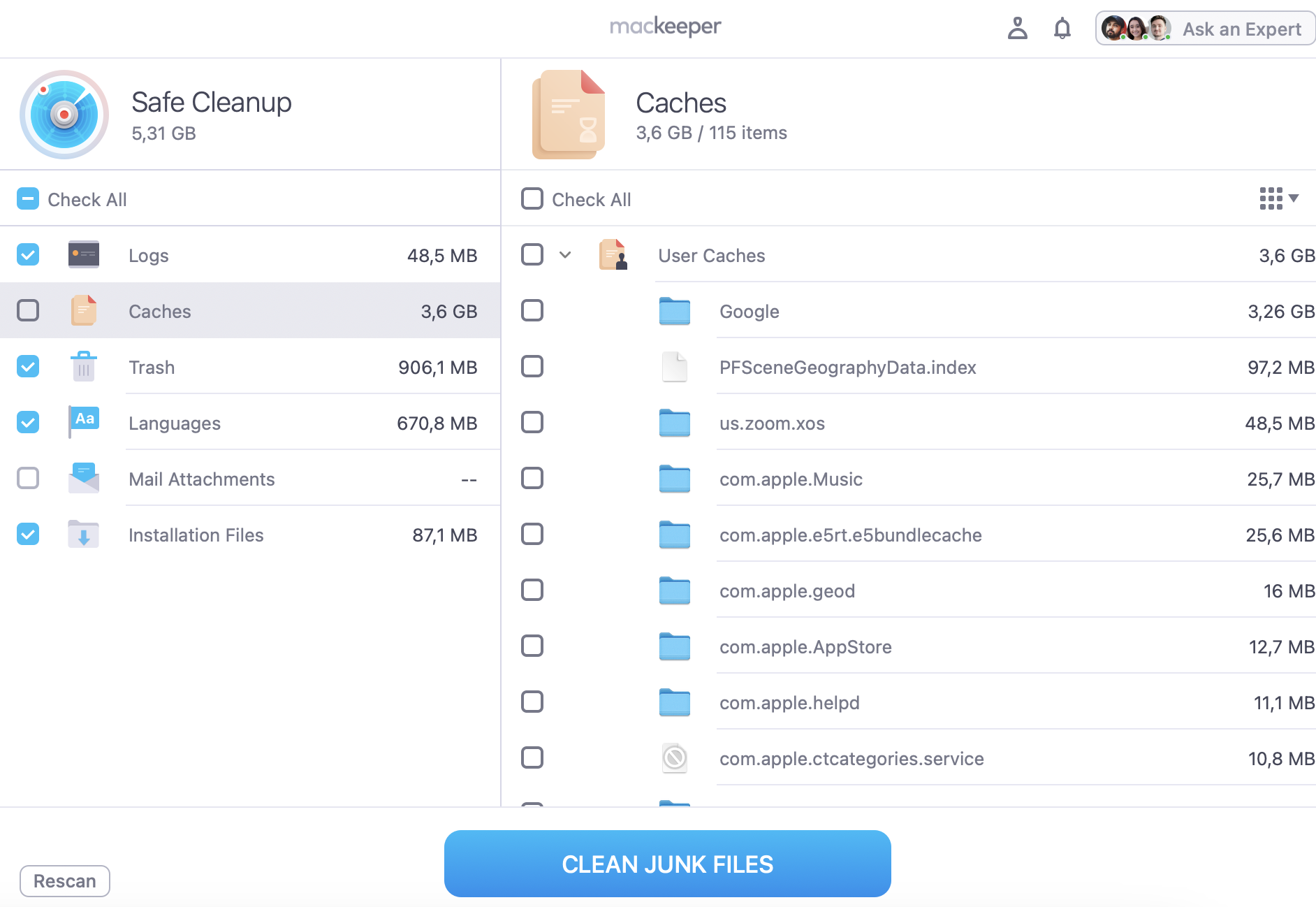Click the Caches document icon
Image resolution: width=1316 pixels, height=907 pixels.
coord(83,311)
